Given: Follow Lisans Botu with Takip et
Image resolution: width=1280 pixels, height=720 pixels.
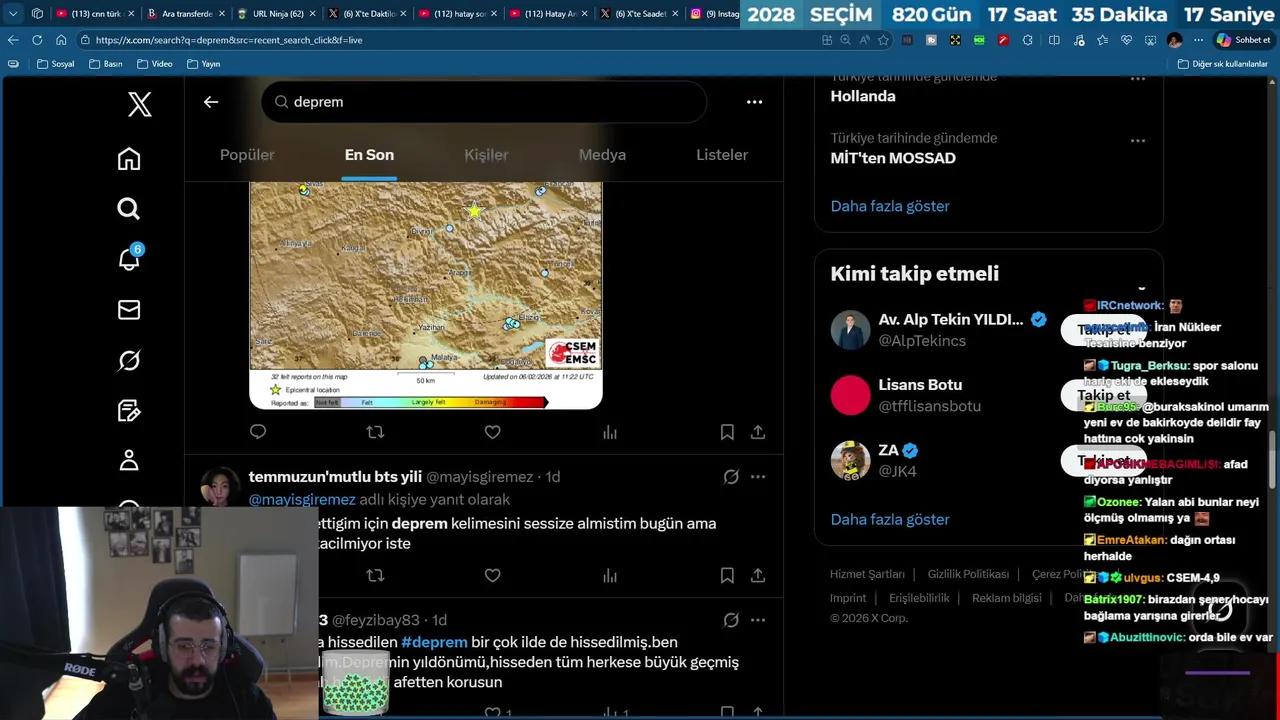Looking at the screenshot, I should (x=1104, y=396).
